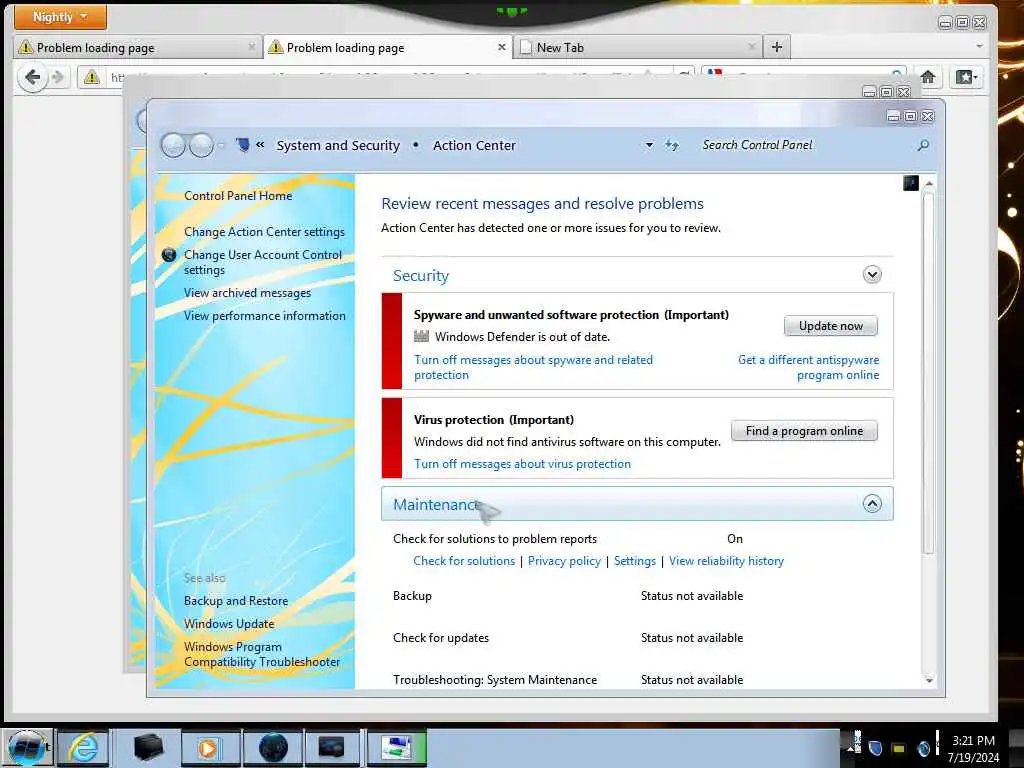Open Change Action Center settings

[x=264, y=232]
